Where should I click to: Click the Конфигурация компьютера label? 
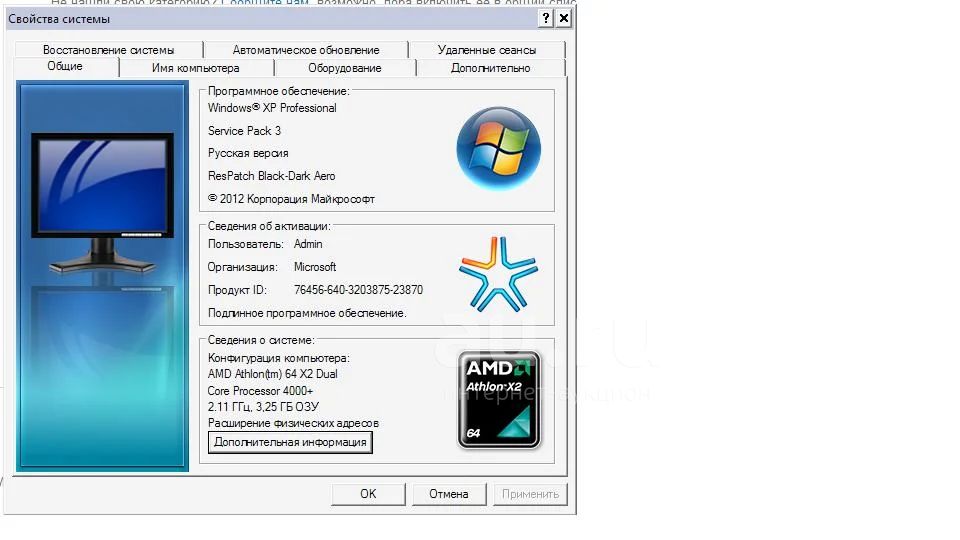tap(279, 358)
